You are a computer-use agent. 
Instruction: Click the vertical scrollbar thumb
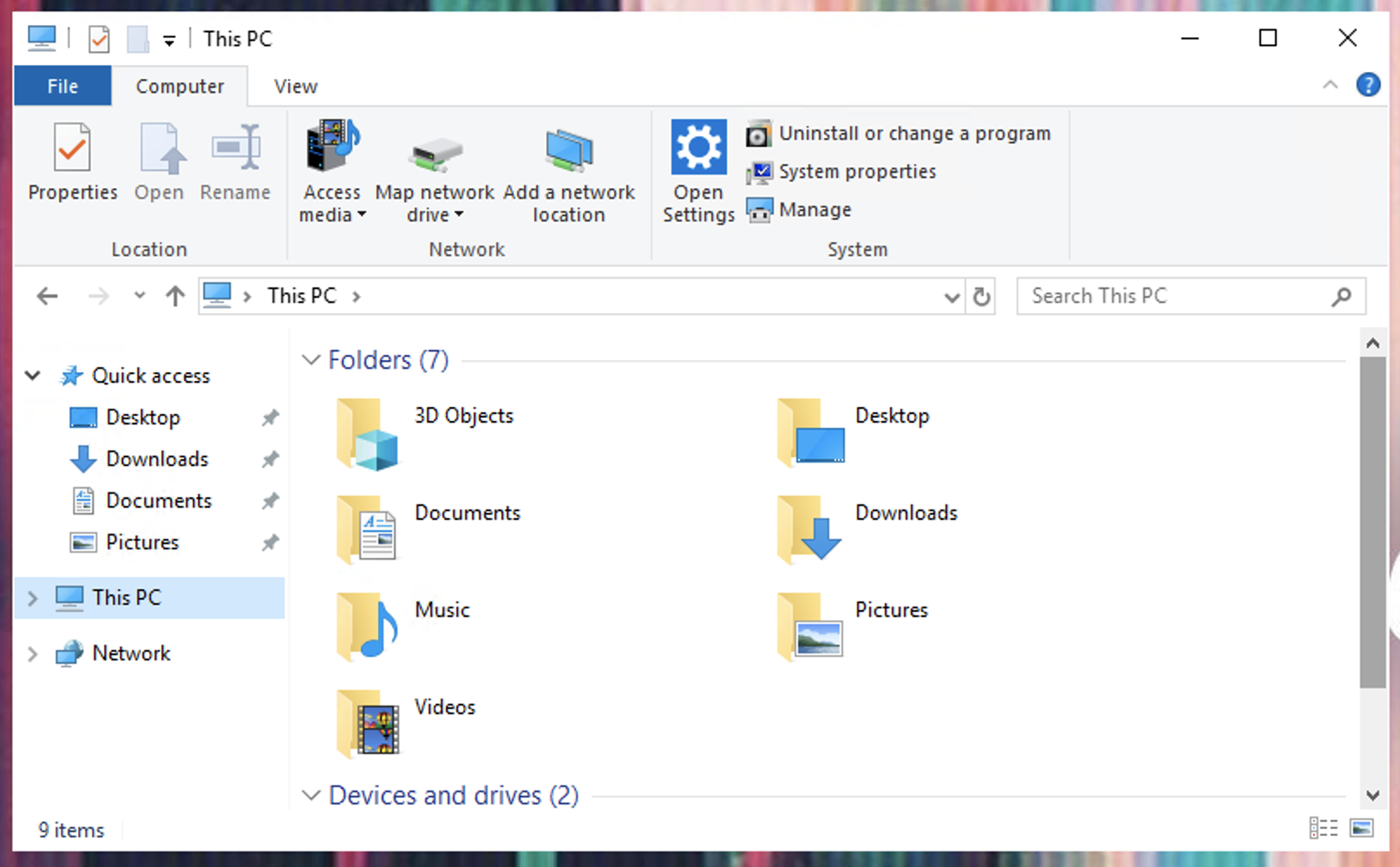pyautogui.click(x=1372, y=522)
